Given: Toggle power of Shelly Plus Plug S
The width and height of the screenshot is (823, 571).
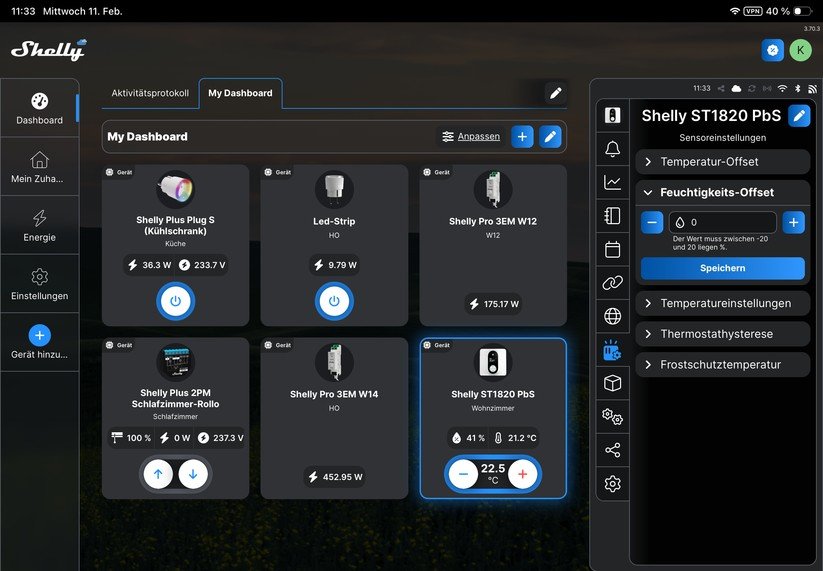Looking at the screenshot, I should [x=175, y=301].
